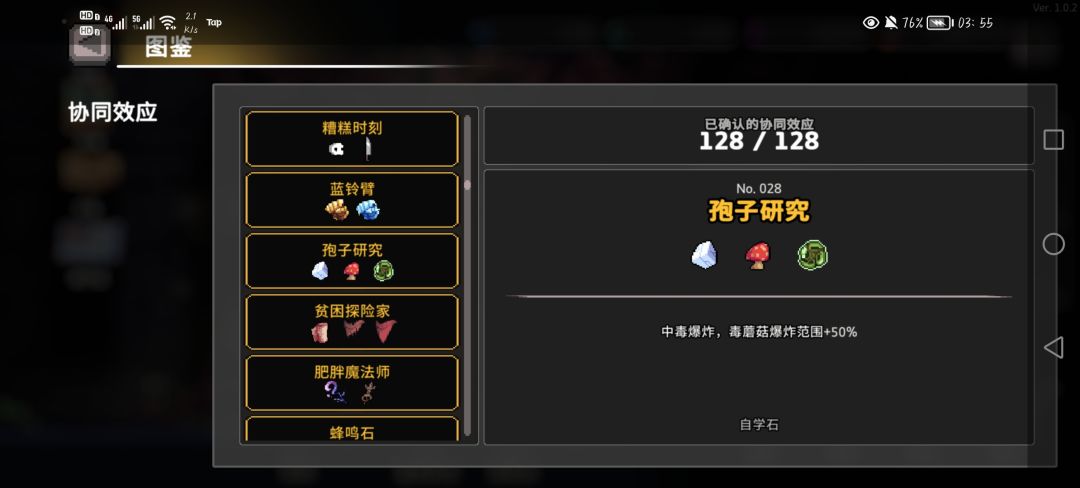
Task: Choose the 贫困探险家 synergy entry
Action: click(x=352, y=322)
